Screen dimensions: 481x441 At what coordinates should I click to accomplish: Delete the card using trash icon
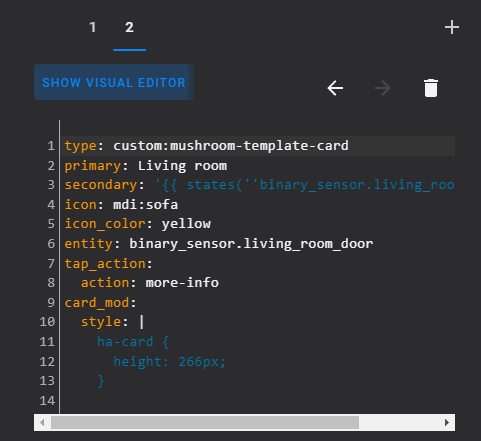click(431, 88)
